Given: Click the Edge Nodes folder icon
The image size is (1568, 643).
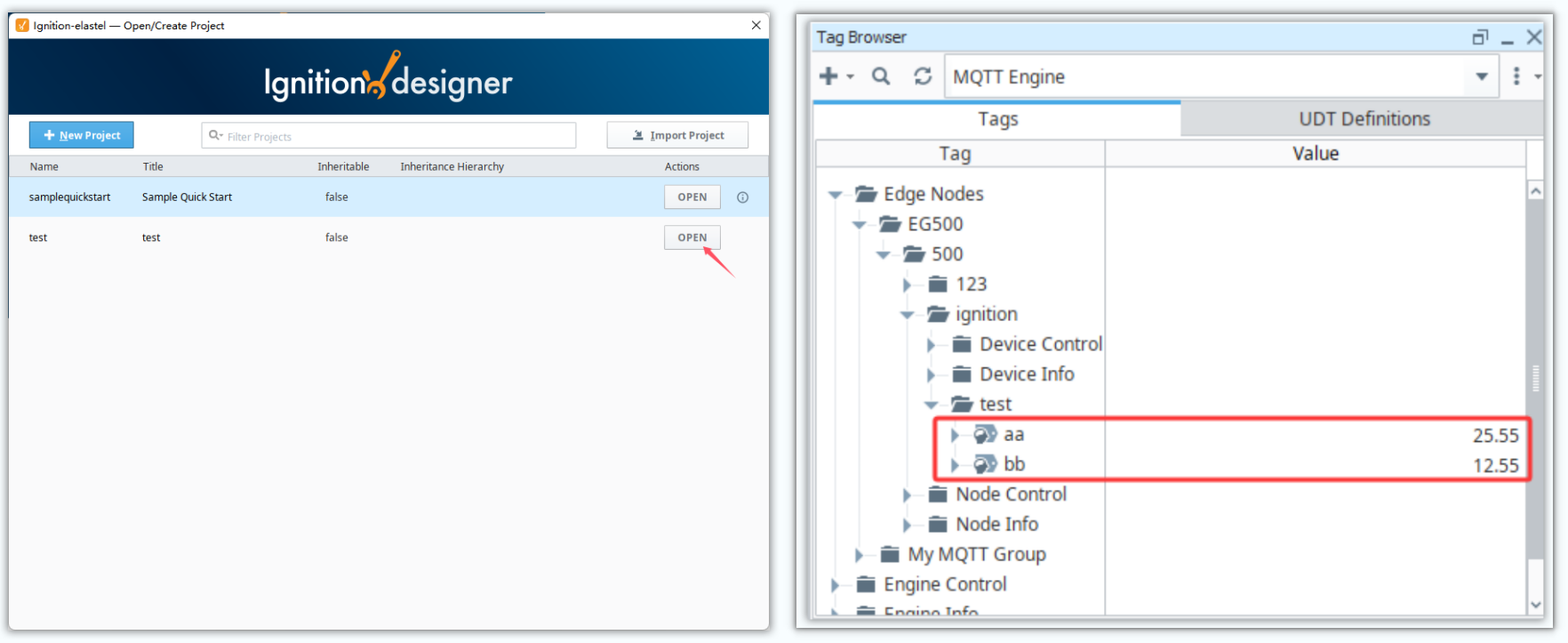Looking at the screenshot, I should pyautogui.click(x=866, y=194).
